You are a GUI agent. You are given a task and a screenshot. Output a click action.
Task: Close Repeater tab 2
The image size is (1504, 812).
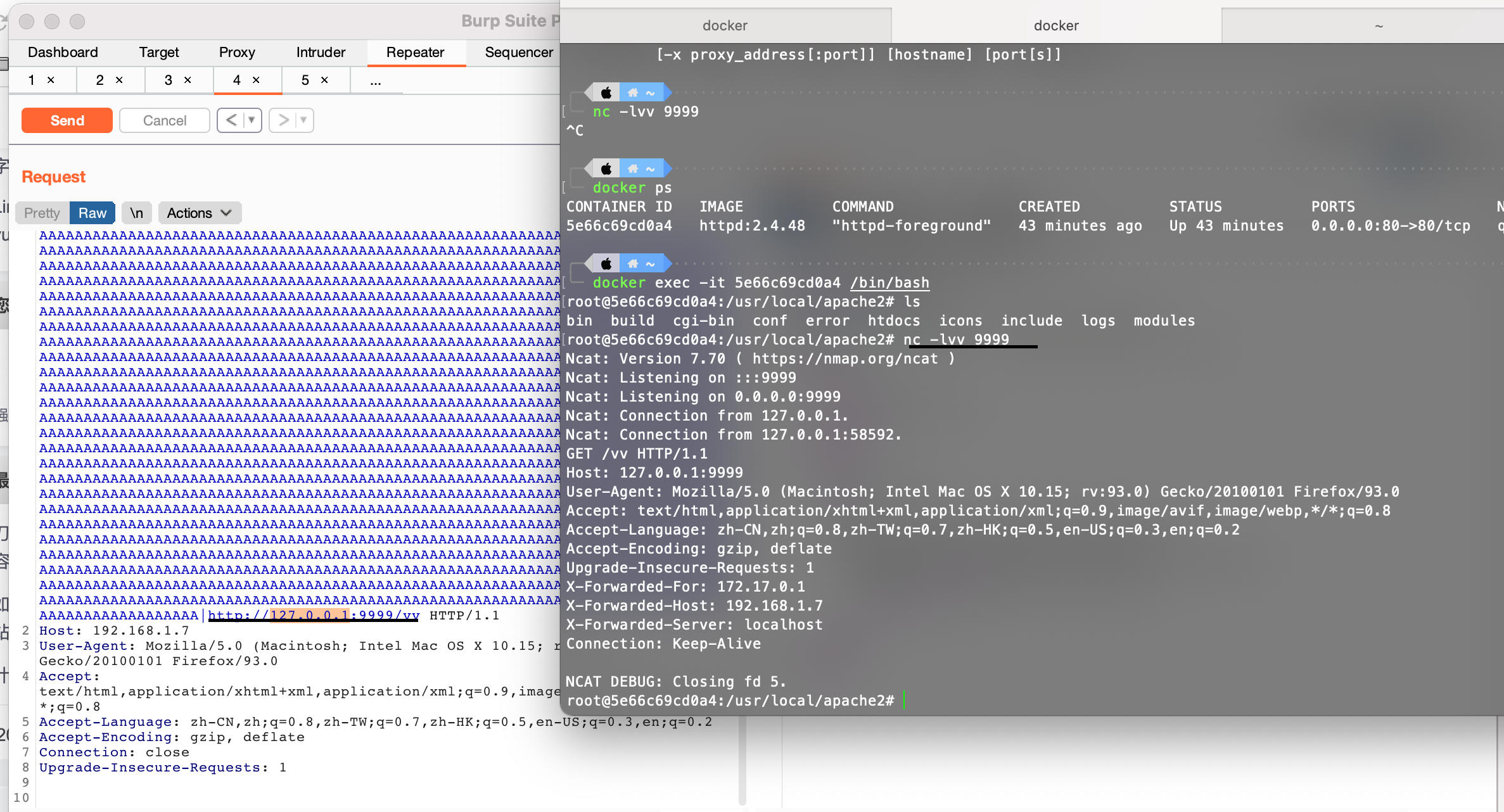pos(119,80)
